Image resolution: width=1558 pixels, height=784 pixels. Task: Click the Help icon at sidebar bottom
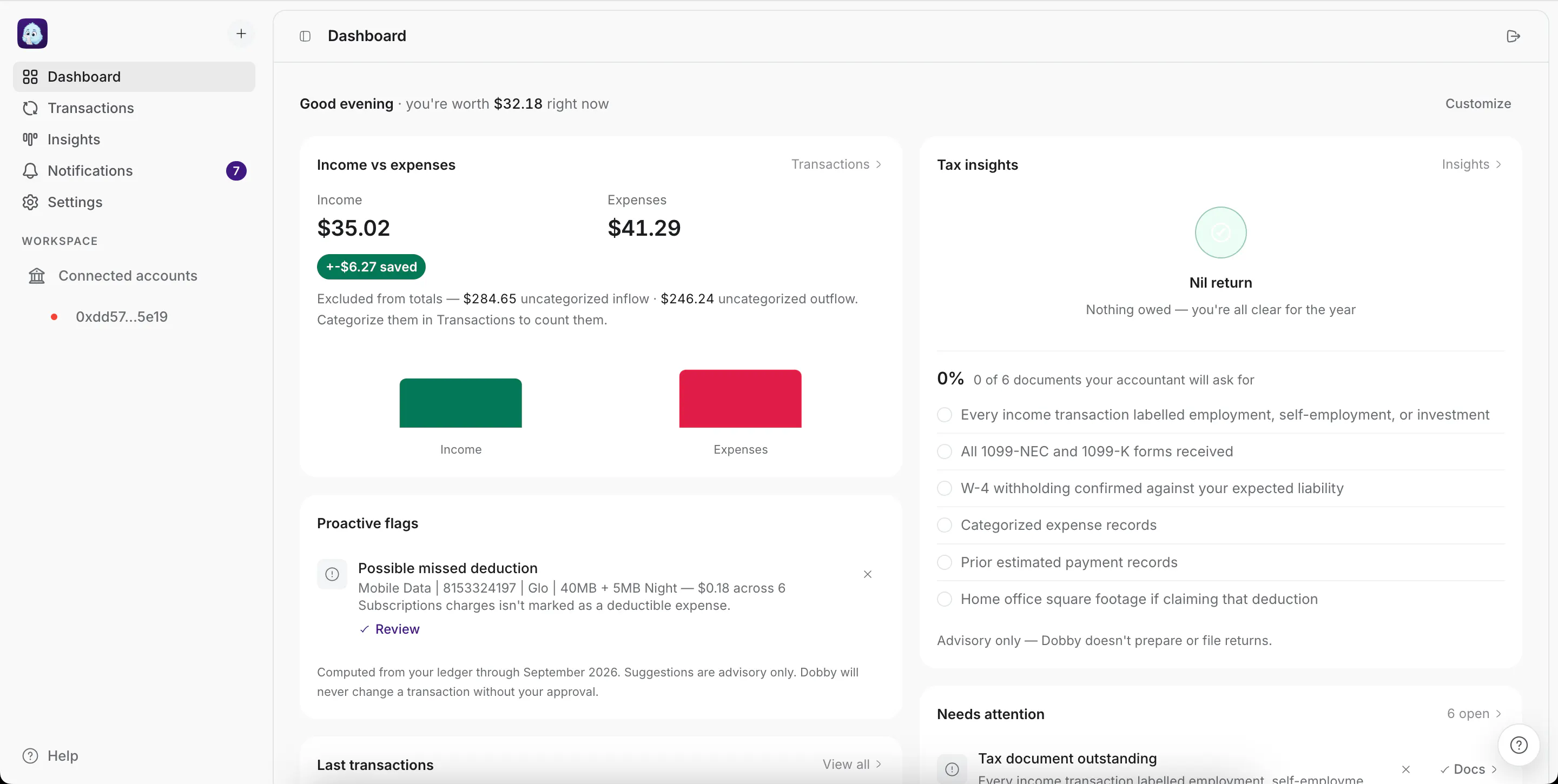(x=30, y=755)
